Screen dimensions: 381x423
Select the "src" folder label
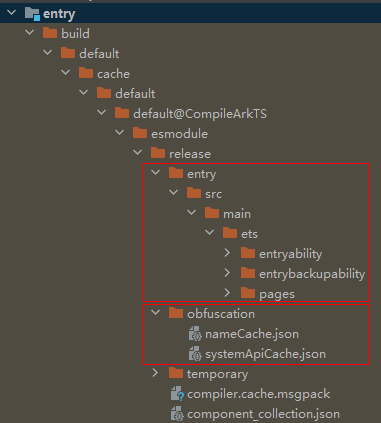[214, 194]
